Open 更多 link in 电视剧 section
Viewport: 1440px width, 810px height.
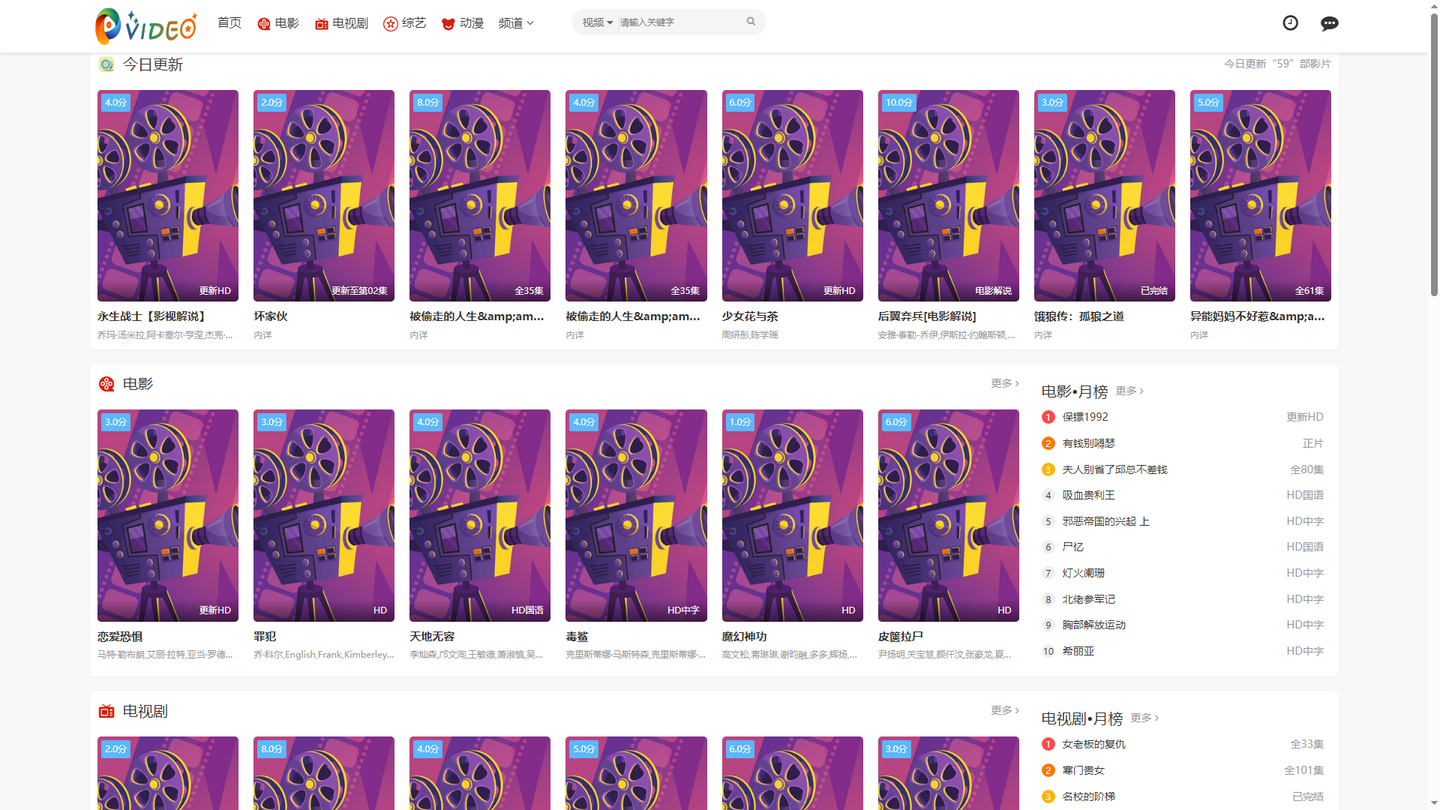(x=1005, y=710)
